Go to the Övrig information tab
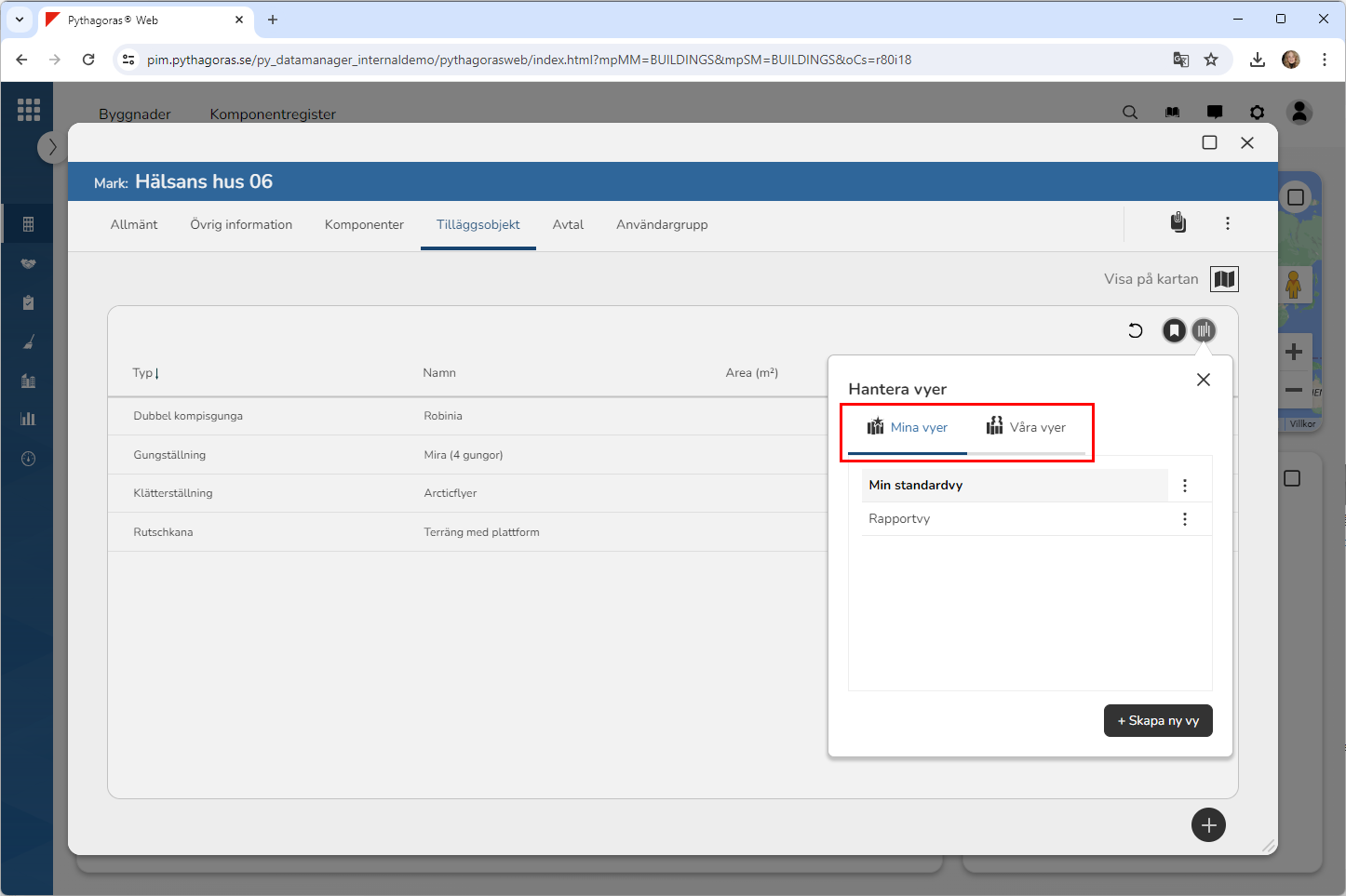 [x=241, y=225]
